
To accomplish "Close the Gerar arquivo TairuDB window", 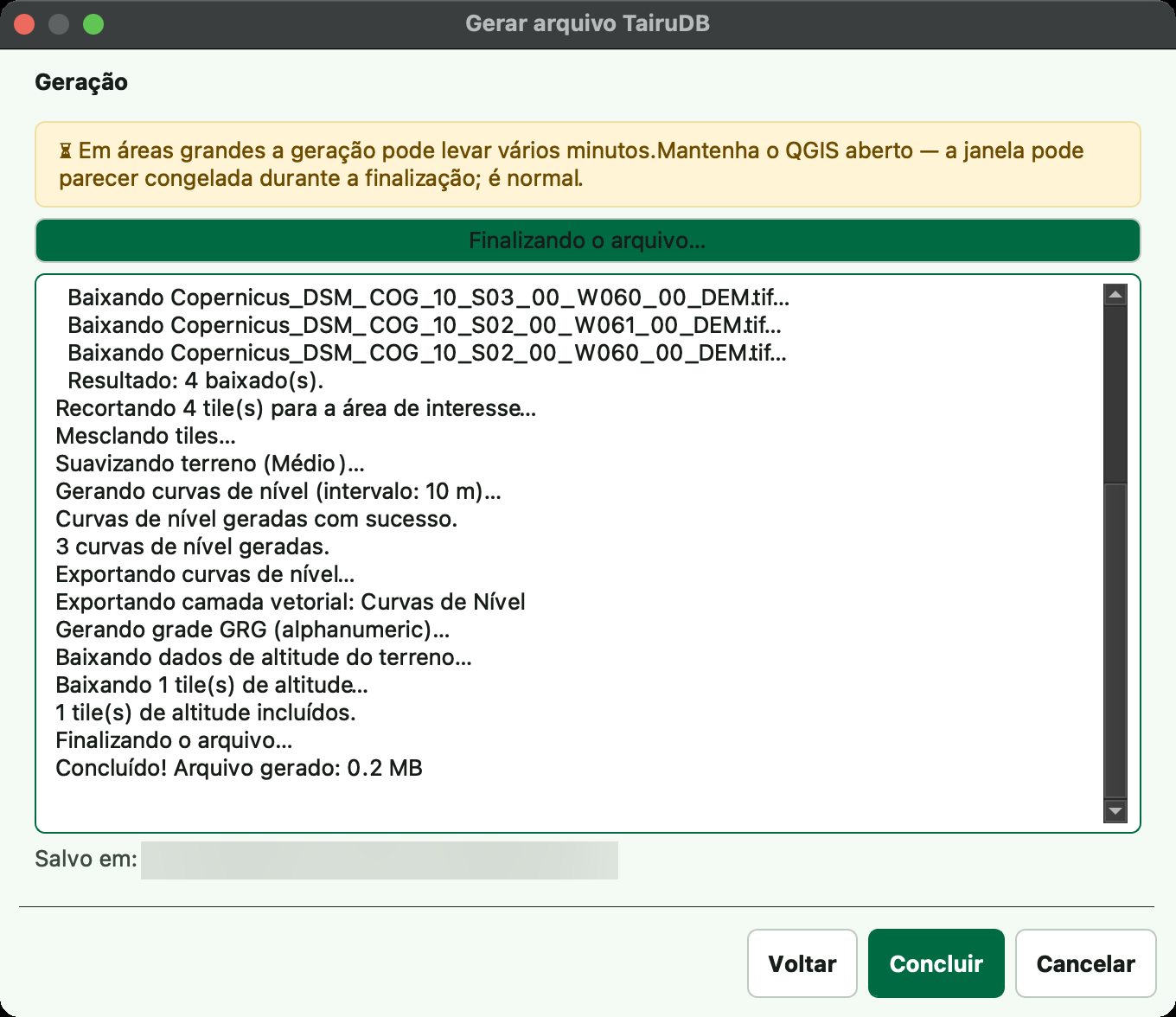I will (24, 24).
